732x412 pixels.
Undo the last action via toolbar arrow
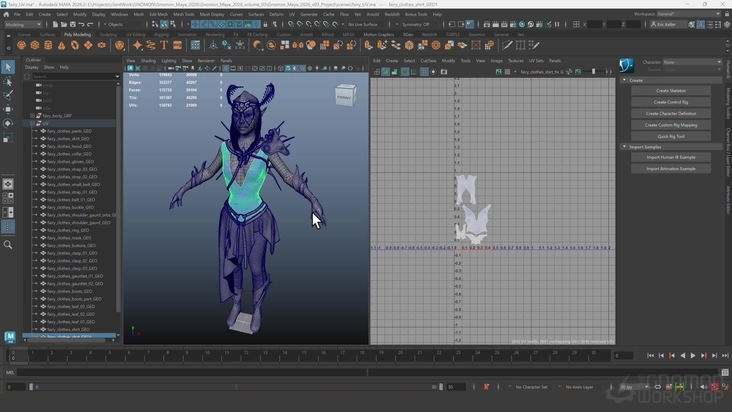coord(81,24)
